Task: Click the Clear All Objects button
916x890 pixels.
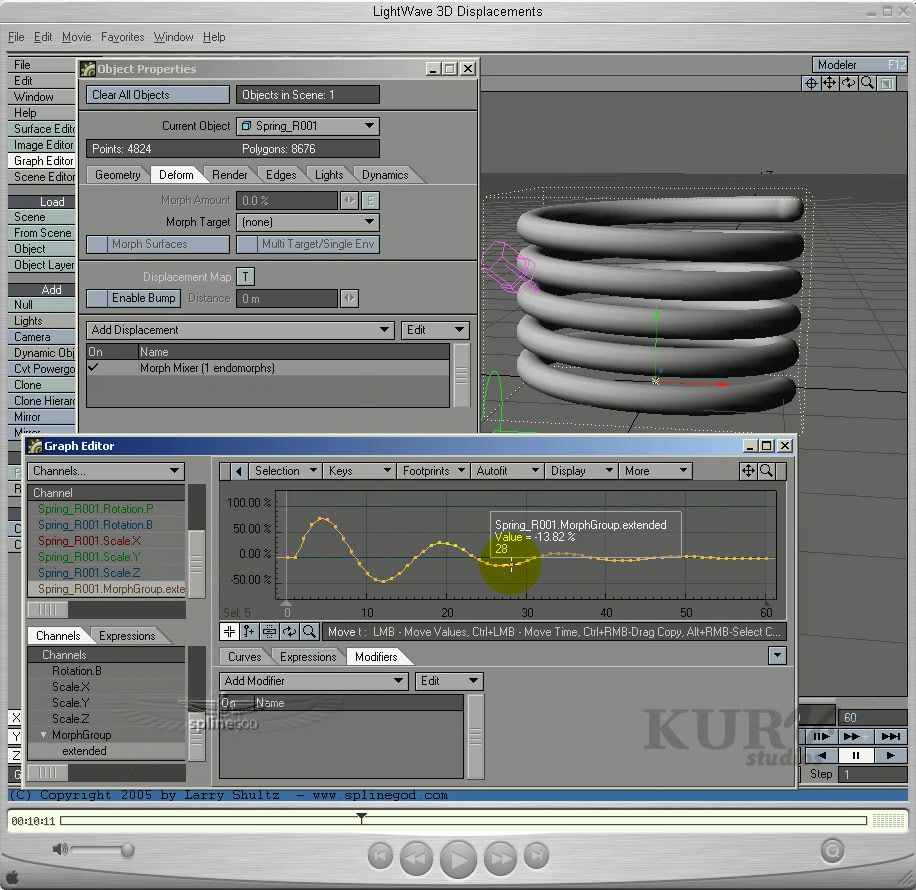Action: point(158,95)
